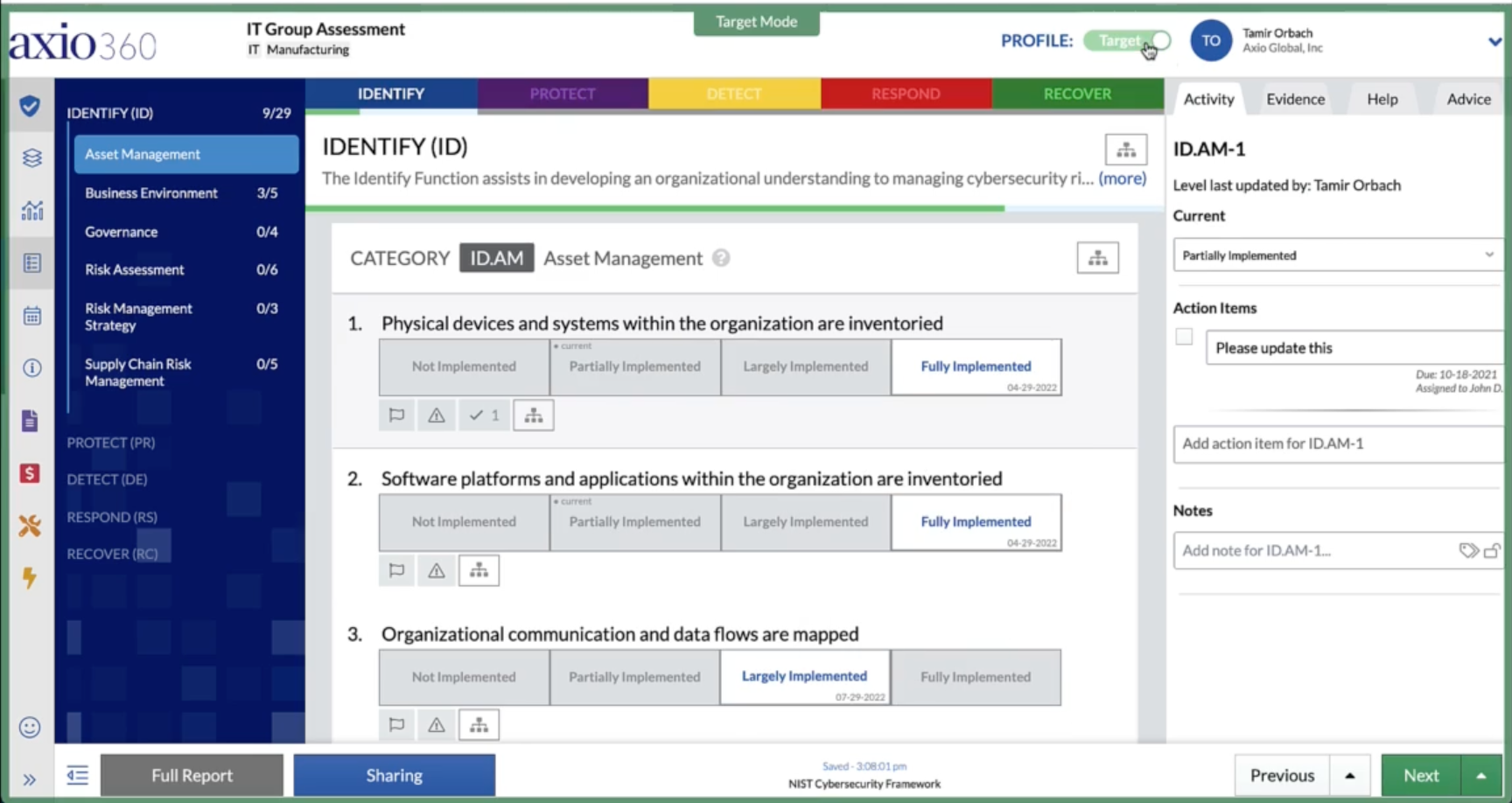The height and width of the screenshot is (803, 1512).
Task: Open the Next button arrow menu
Action: [1481, 776]
